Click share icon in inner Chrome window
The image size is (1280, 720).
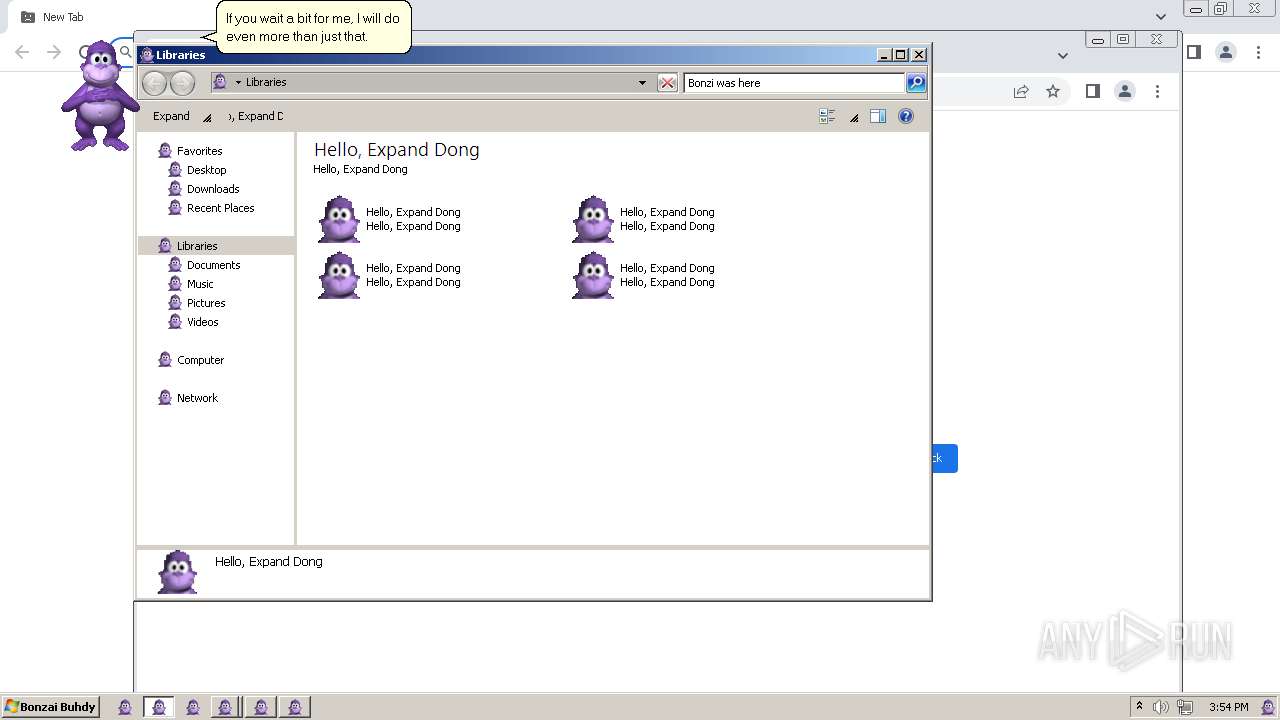point(1021,91)
